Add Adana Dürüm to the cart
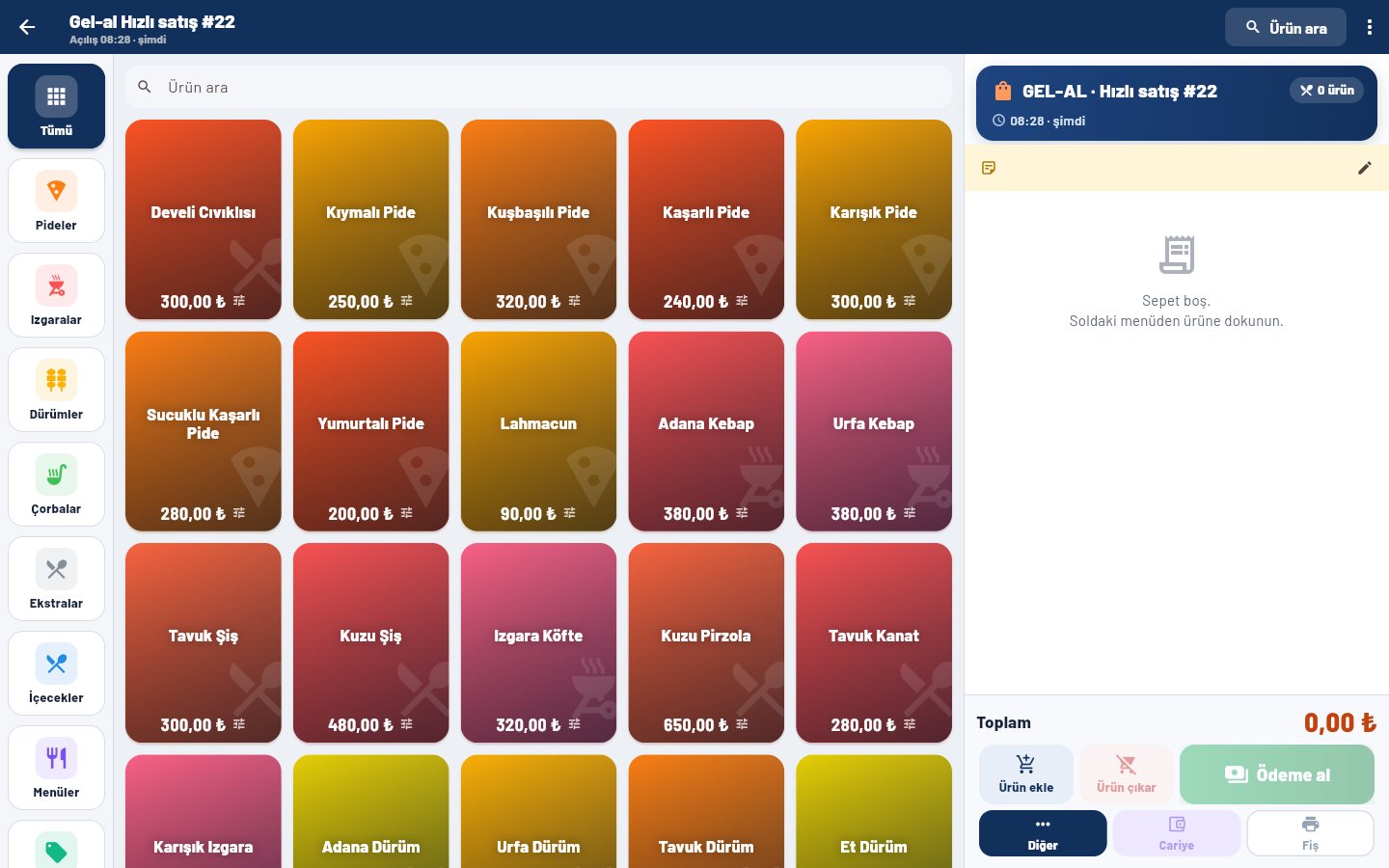Image resolution: width=1389 pixels, height=868 pixels. click(370, 812)
